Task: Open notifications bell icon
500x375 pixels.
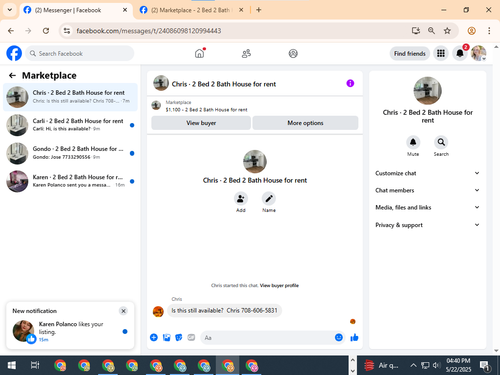Action: [460, 53]
